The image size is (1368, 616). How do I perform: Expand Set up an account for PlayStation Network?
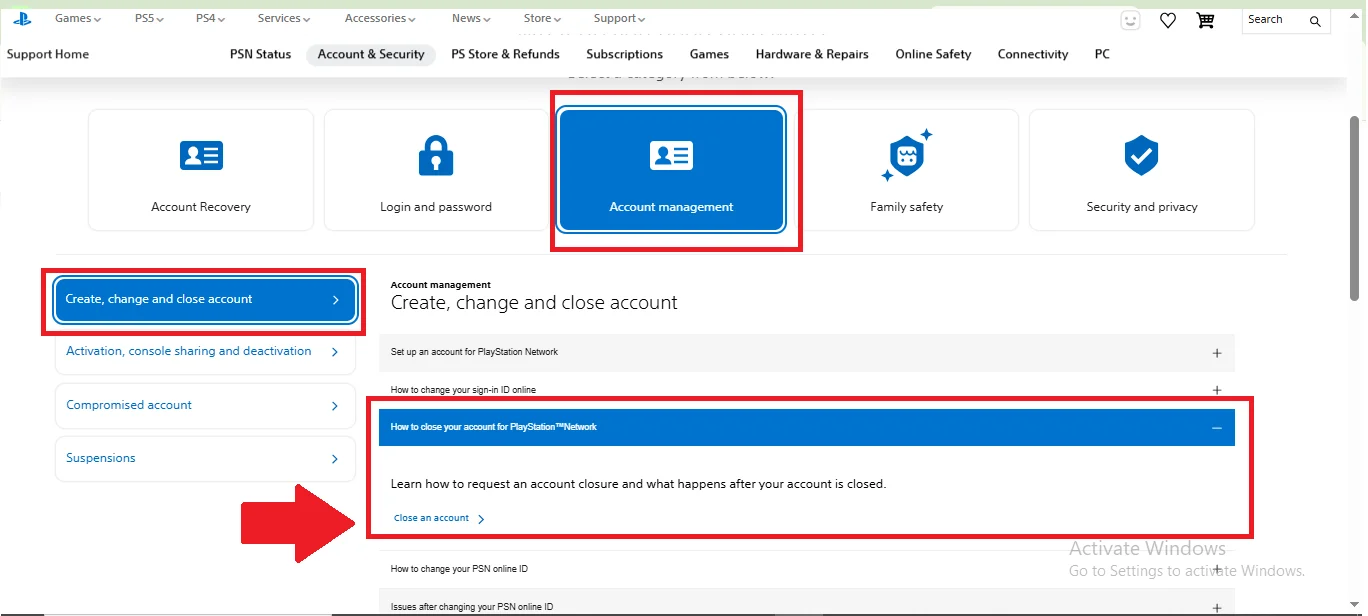pyautogui.click(x=807, y=352)
